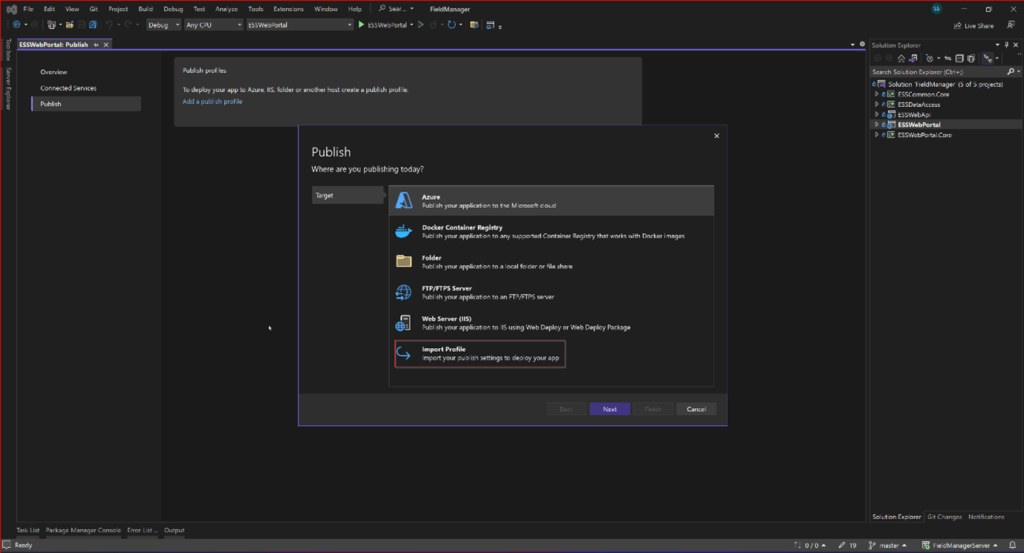Click Search Solution Explorer input field

tap(939, 72)
